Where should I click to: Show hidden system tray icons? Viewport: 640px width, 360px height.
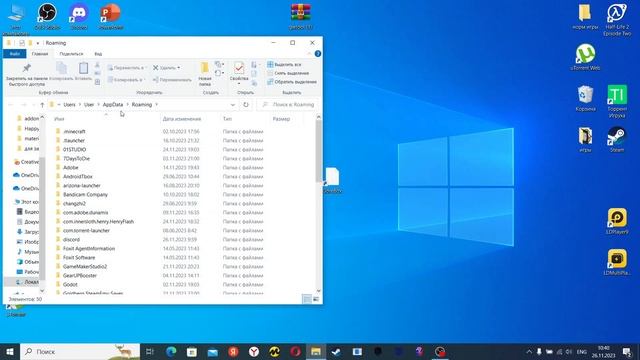tap(529, 351)
